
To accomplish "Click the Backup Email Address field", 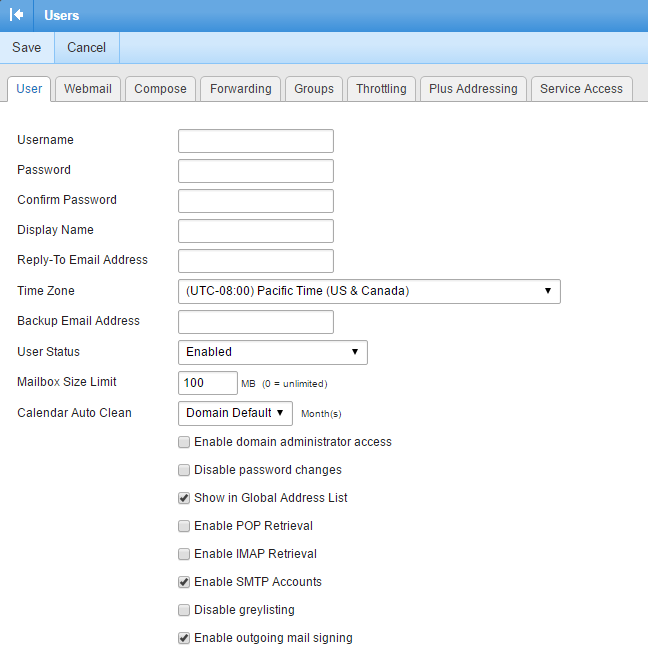I will point(256,322).
